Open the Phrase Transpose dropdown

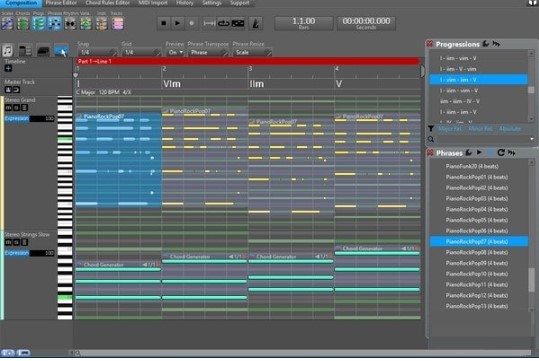(208, 52)
